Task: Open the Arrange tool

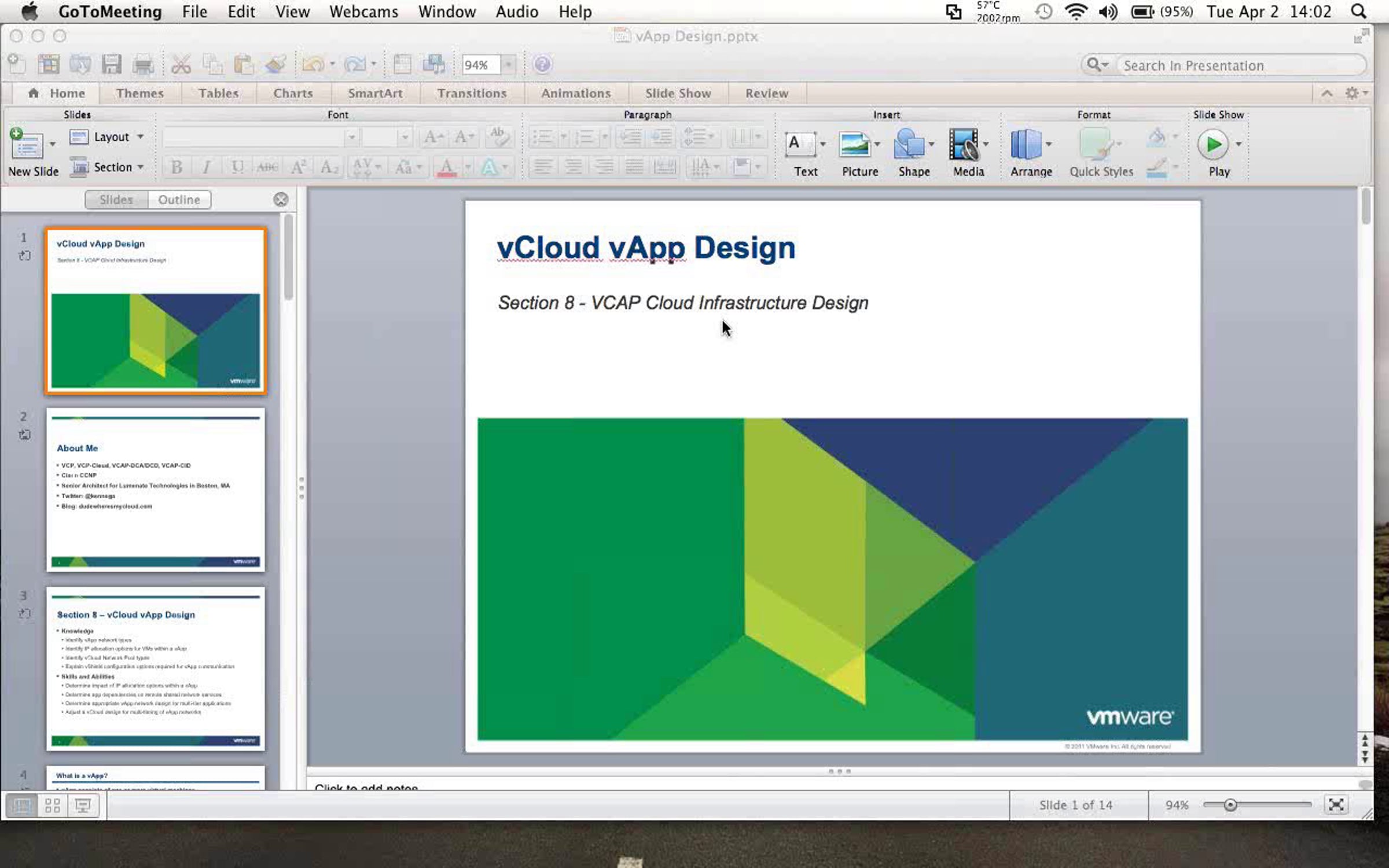Action: tap(1026, 144)
